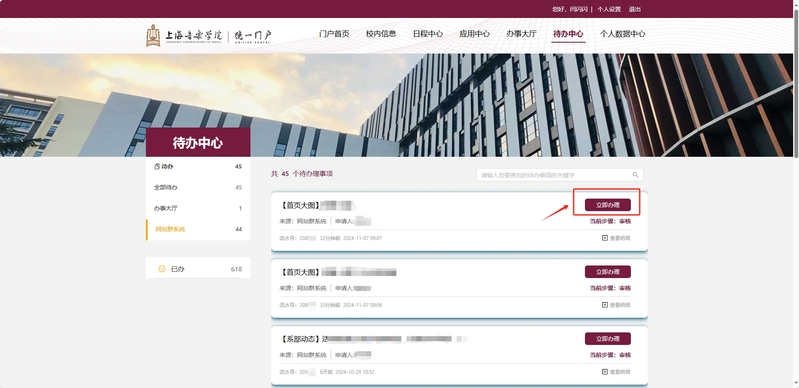Click 立即办理 for the 09:07 item
The height and width of the screenshot is (388, 799).
(608, 205)
